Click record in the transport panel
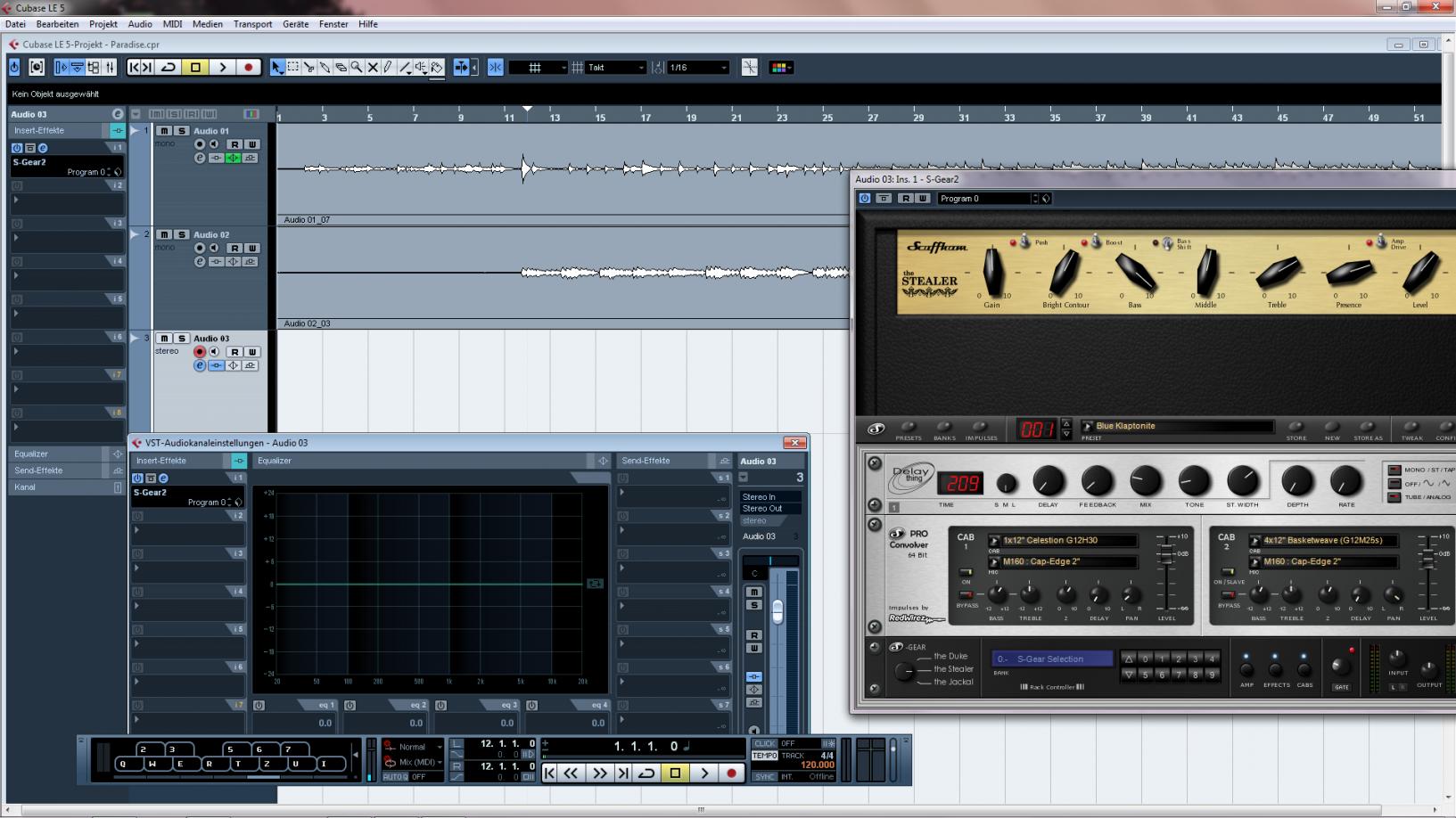This screenshot has width=1456, height=818. click(732, 773)
